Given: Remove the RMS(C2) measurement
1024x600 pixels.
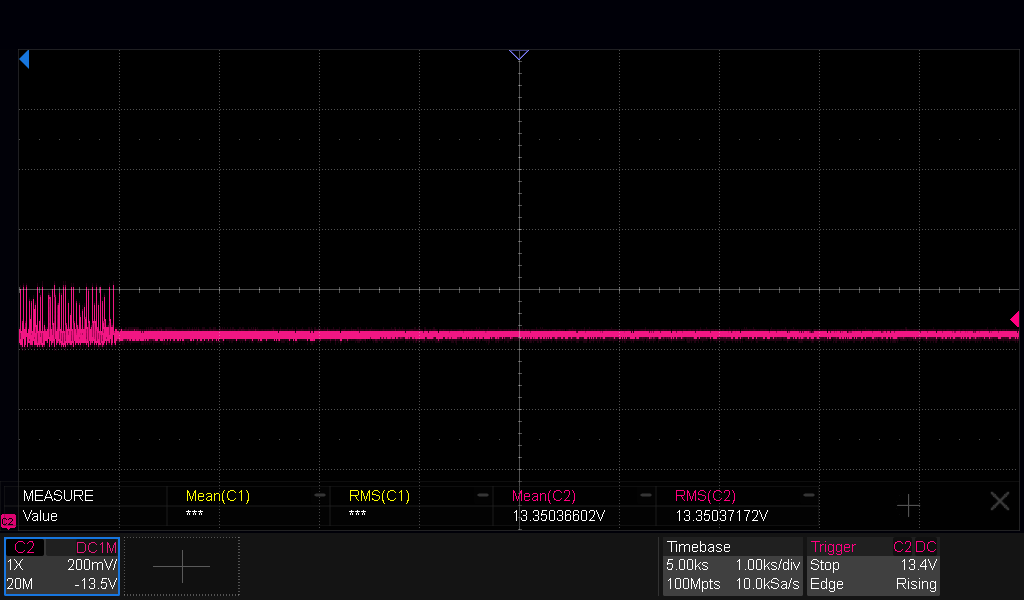Looking at the screenshot, I should 808,496.
